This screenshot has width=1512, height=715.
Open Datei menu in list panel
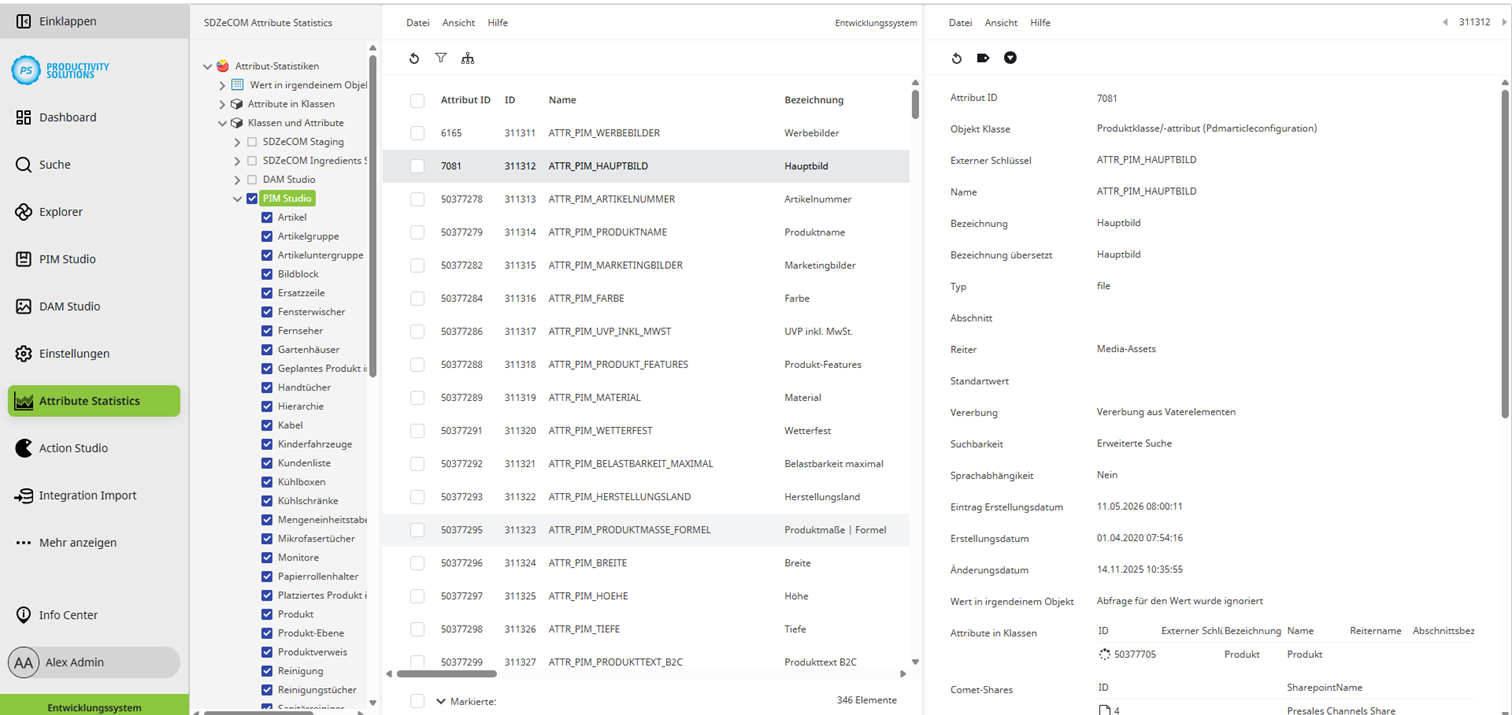click(x=417, y=22)
